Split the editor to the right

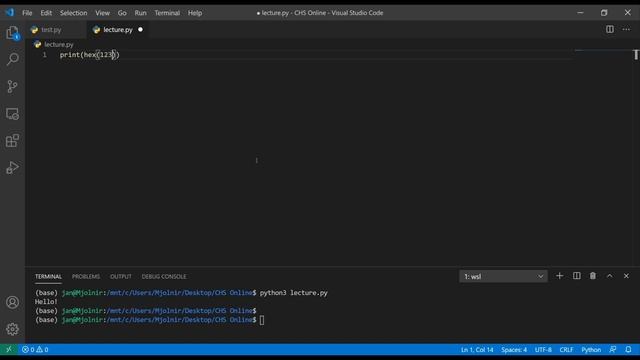click(609, 29)
